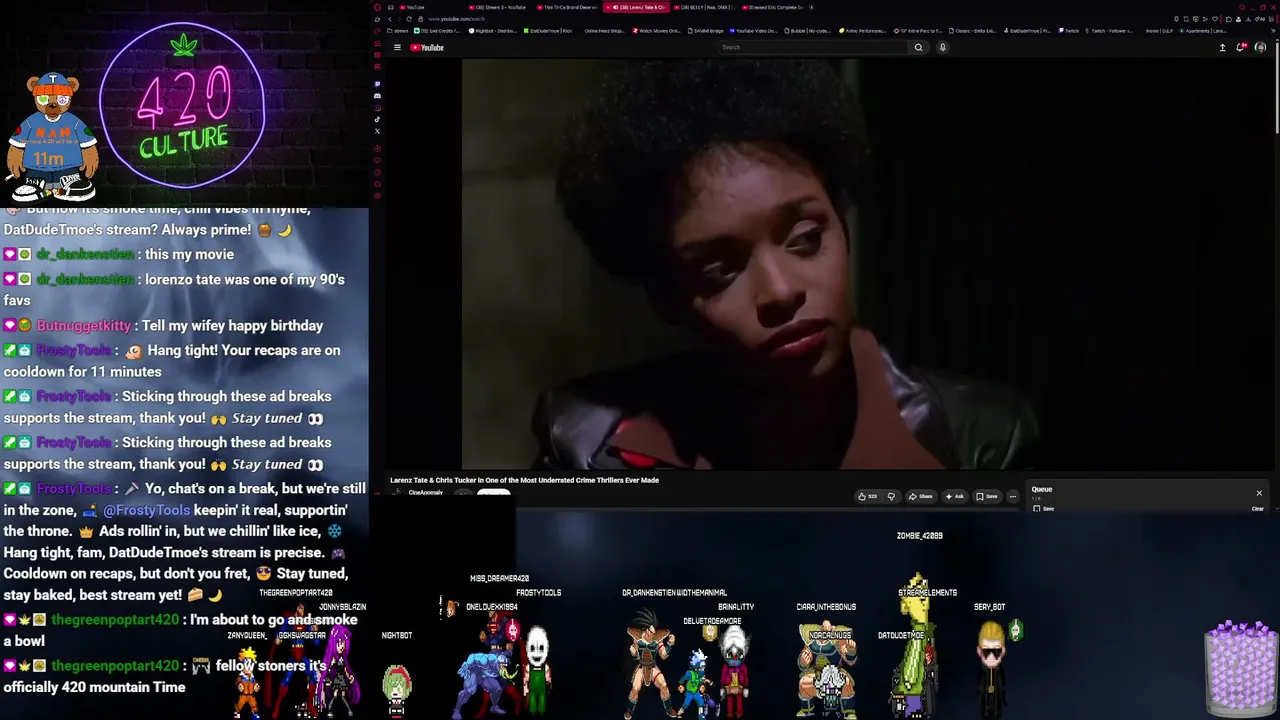Screen dimensions: 1280x720
Task: Open YouTube notifications bell
Action: (1241, 47)
